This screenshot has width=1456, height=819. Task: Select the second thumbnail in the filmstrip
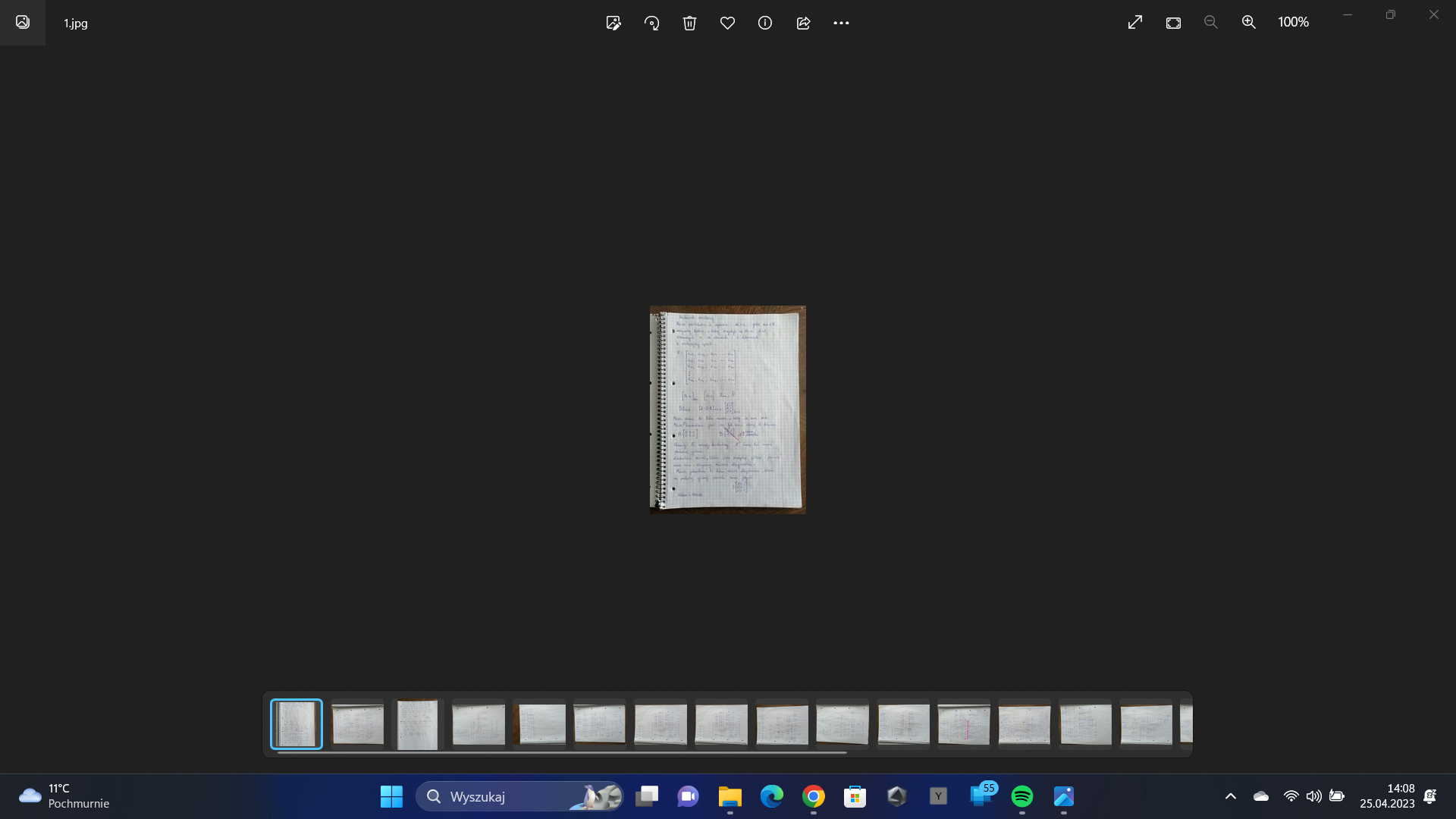(357, 724)
